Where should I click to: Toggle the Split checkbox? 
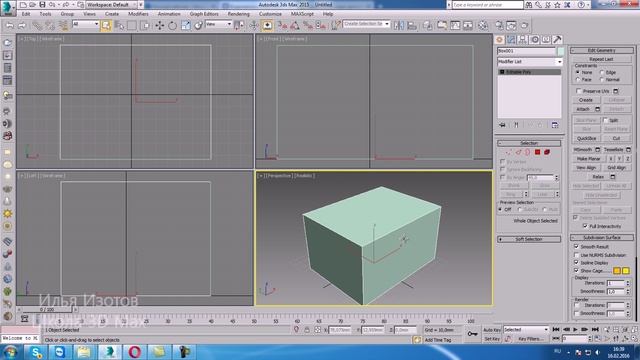606,120
